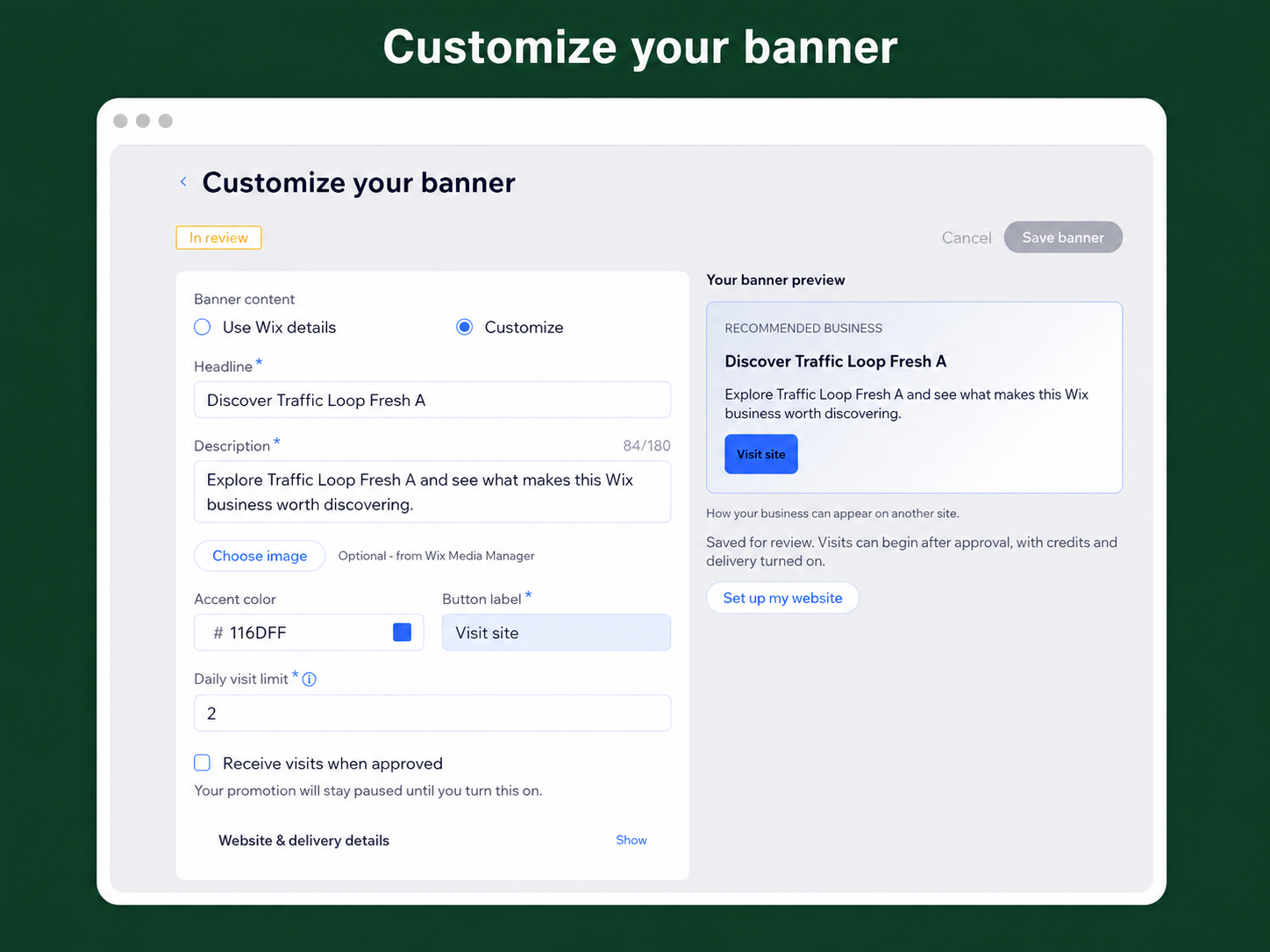Click the Daily visit limit info icon
This screenshot has width=1270, height=952.
[x=309, y=679]
